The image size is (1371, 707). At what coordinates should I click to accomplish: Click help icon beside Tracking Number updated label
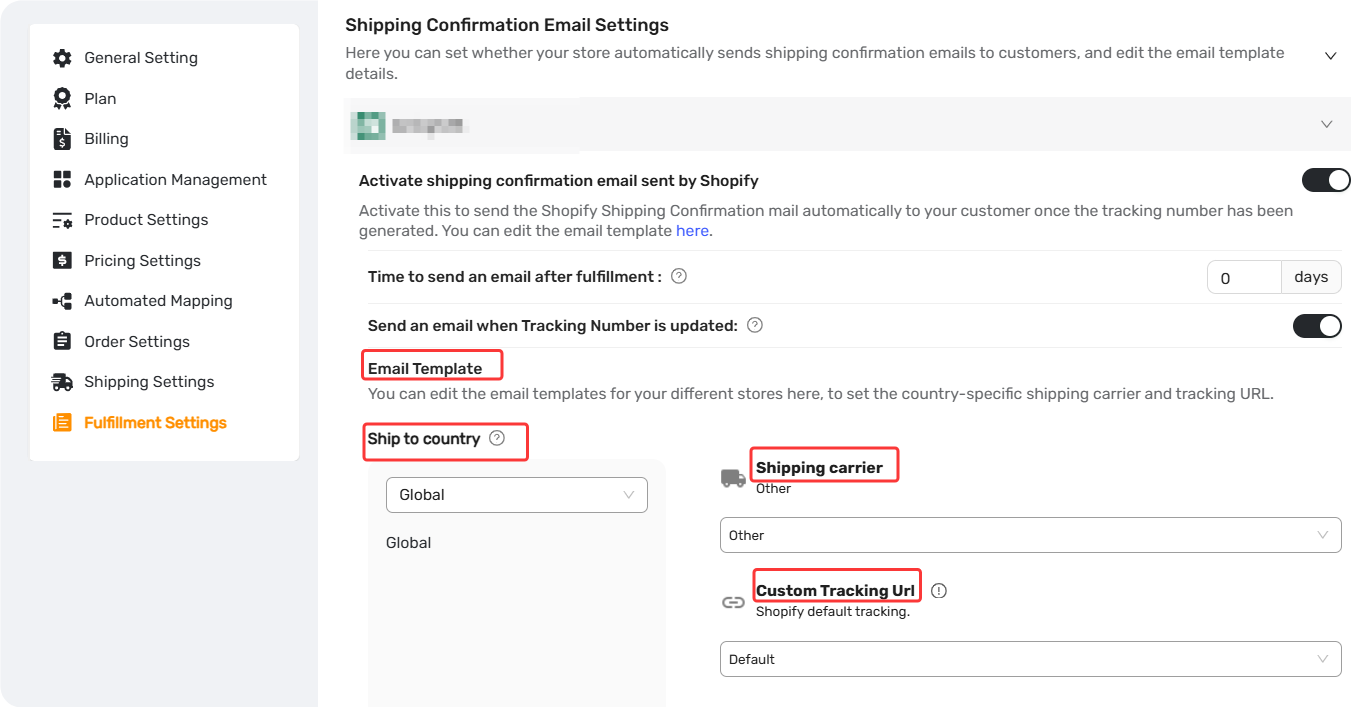coord(755,325)
